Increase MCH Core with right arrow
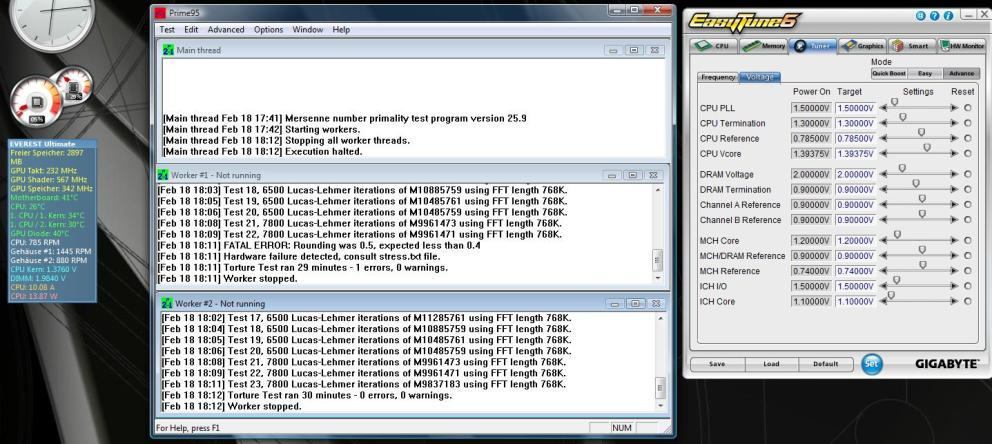992x444 pixels. click(x=955, y=241)
